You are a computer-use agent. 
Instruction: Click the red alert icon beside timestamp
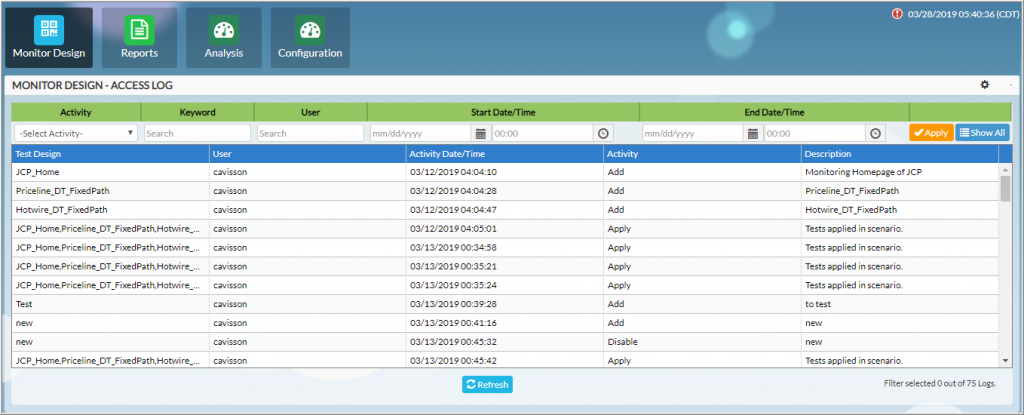(897, 13)
